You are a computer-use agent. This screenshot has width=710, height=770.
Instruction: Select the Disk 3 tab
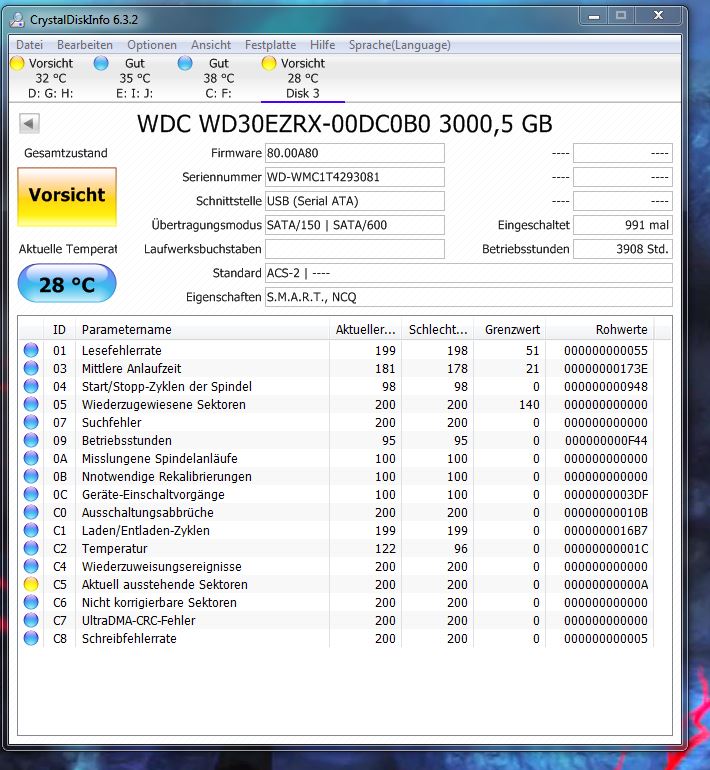[302, 78]
